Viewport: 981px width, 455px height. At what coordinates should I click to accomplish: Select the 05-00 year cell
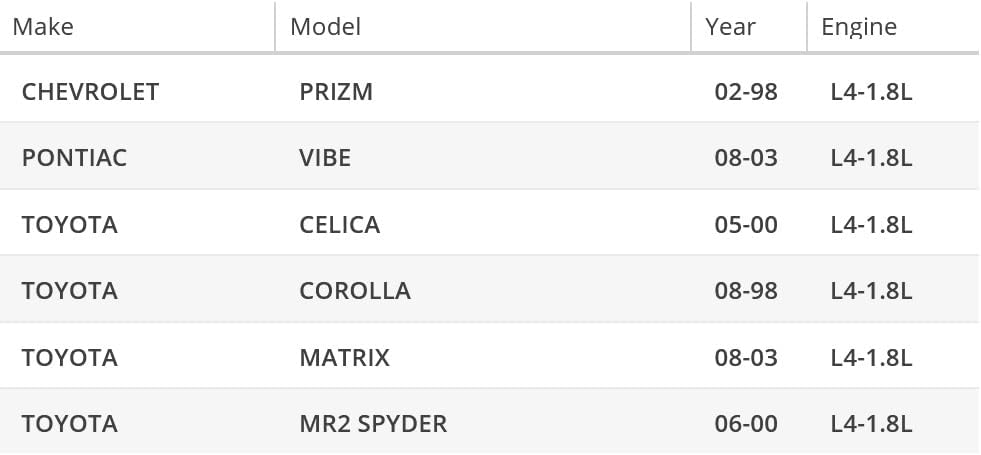coord(746,225)
